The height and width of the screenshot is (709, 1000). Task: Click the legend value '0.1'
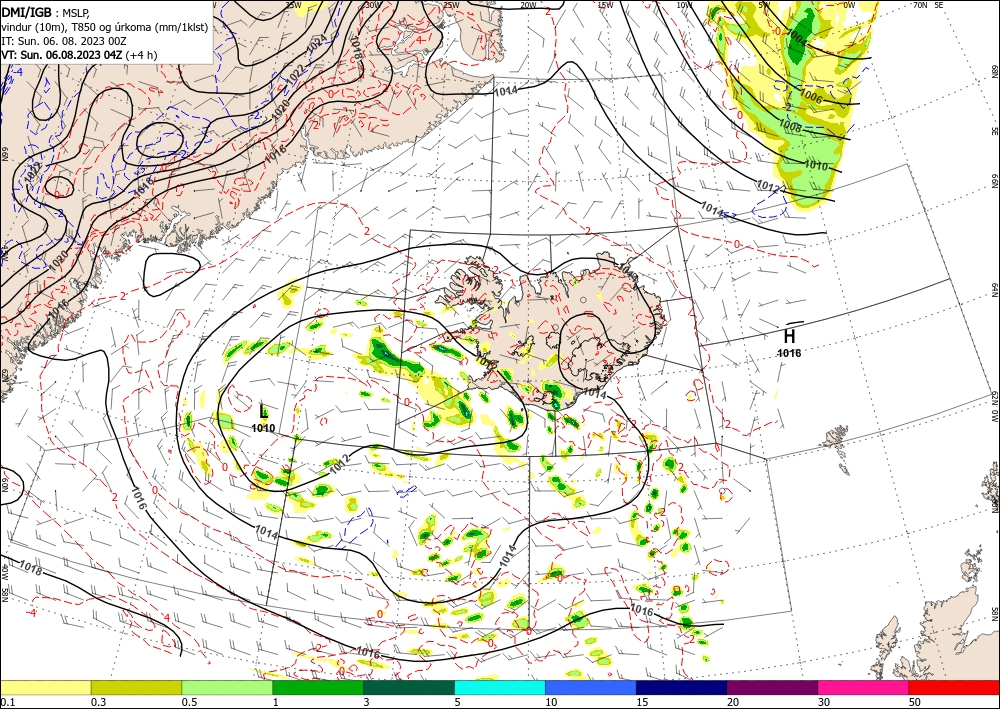coord(6,702)
